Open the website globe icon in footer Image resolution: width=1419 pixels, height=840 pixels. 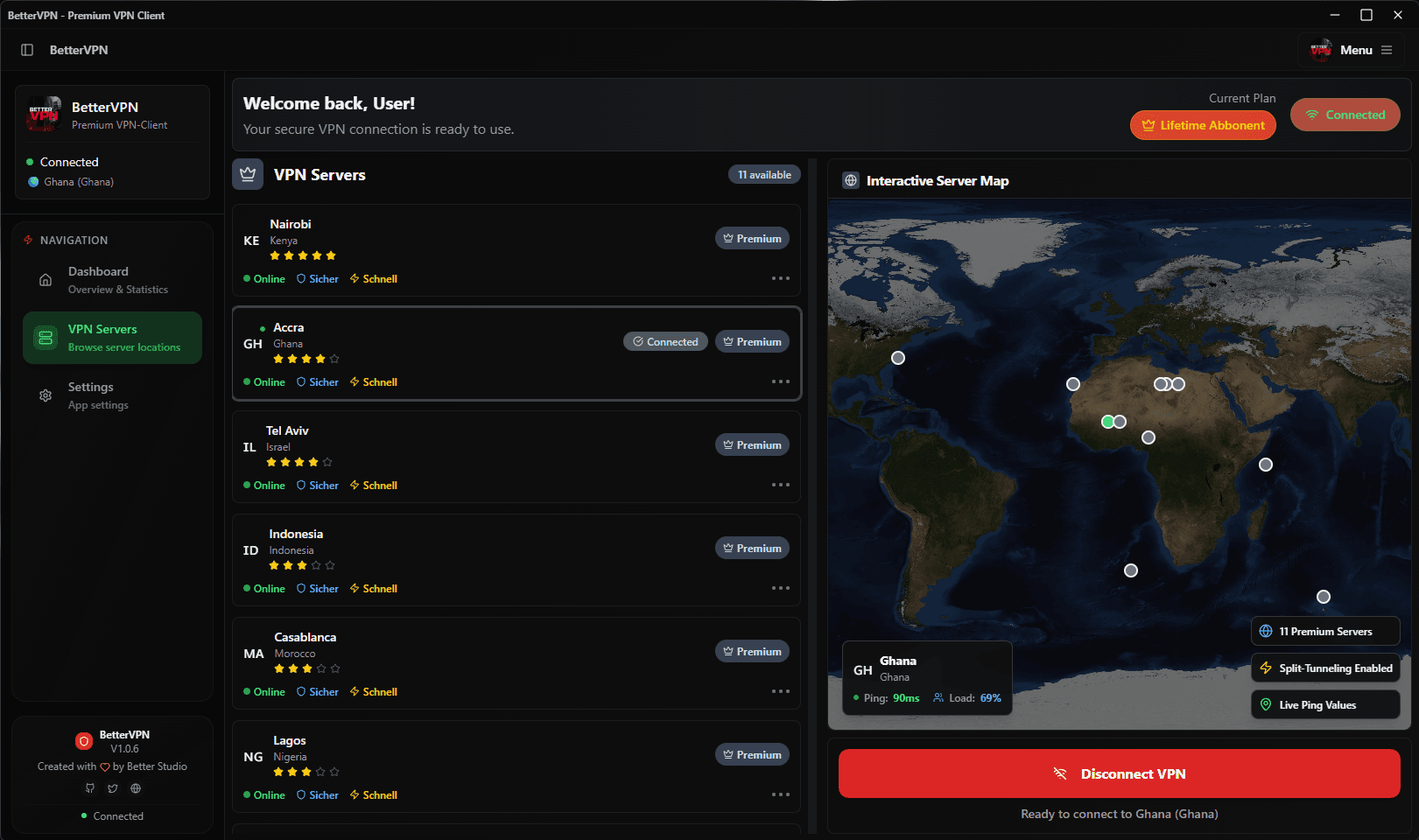pyautogui.click(x=136, y=788)
